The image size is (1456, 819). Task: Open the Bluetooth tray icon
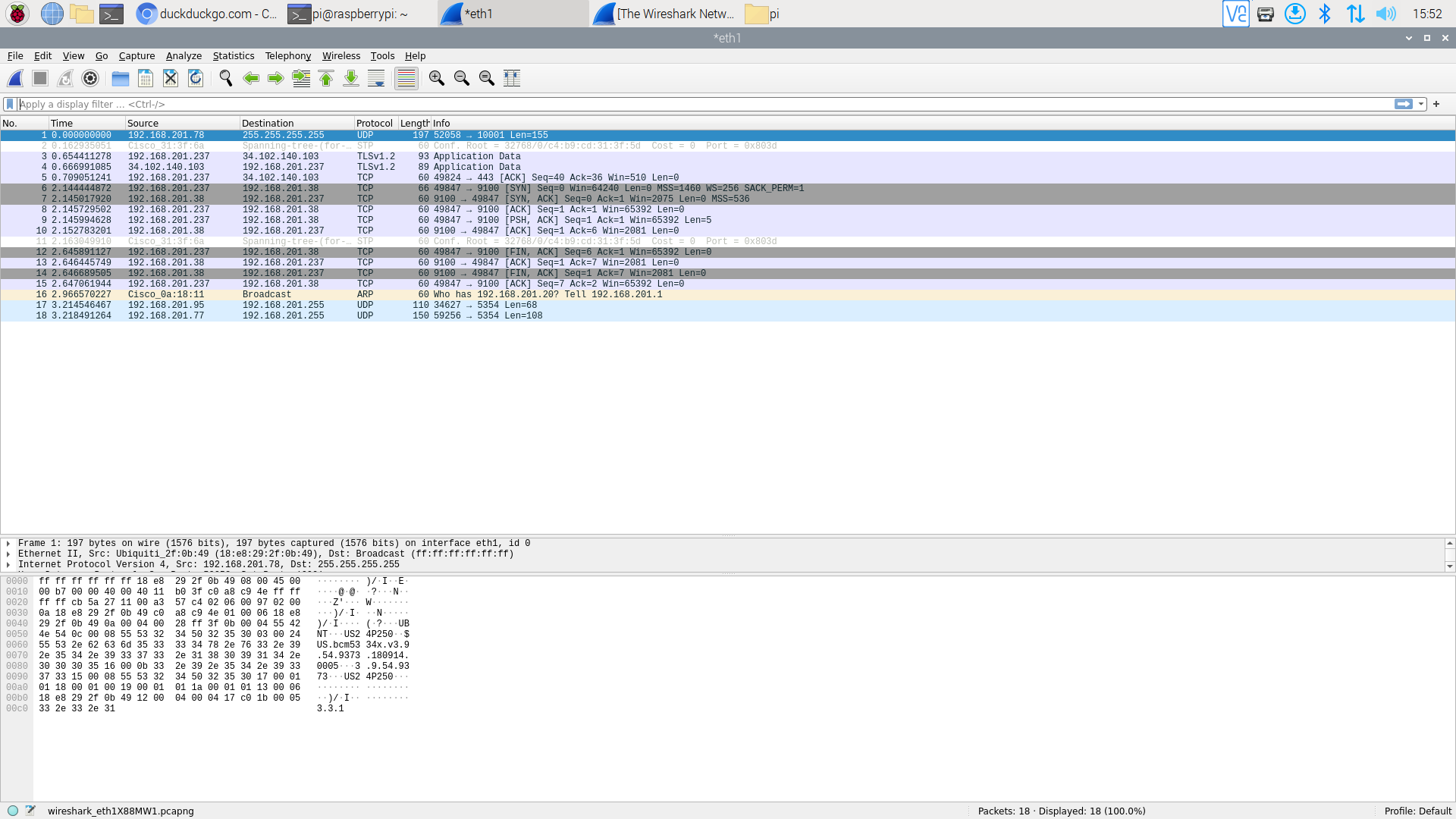(x=1325, y=14)
